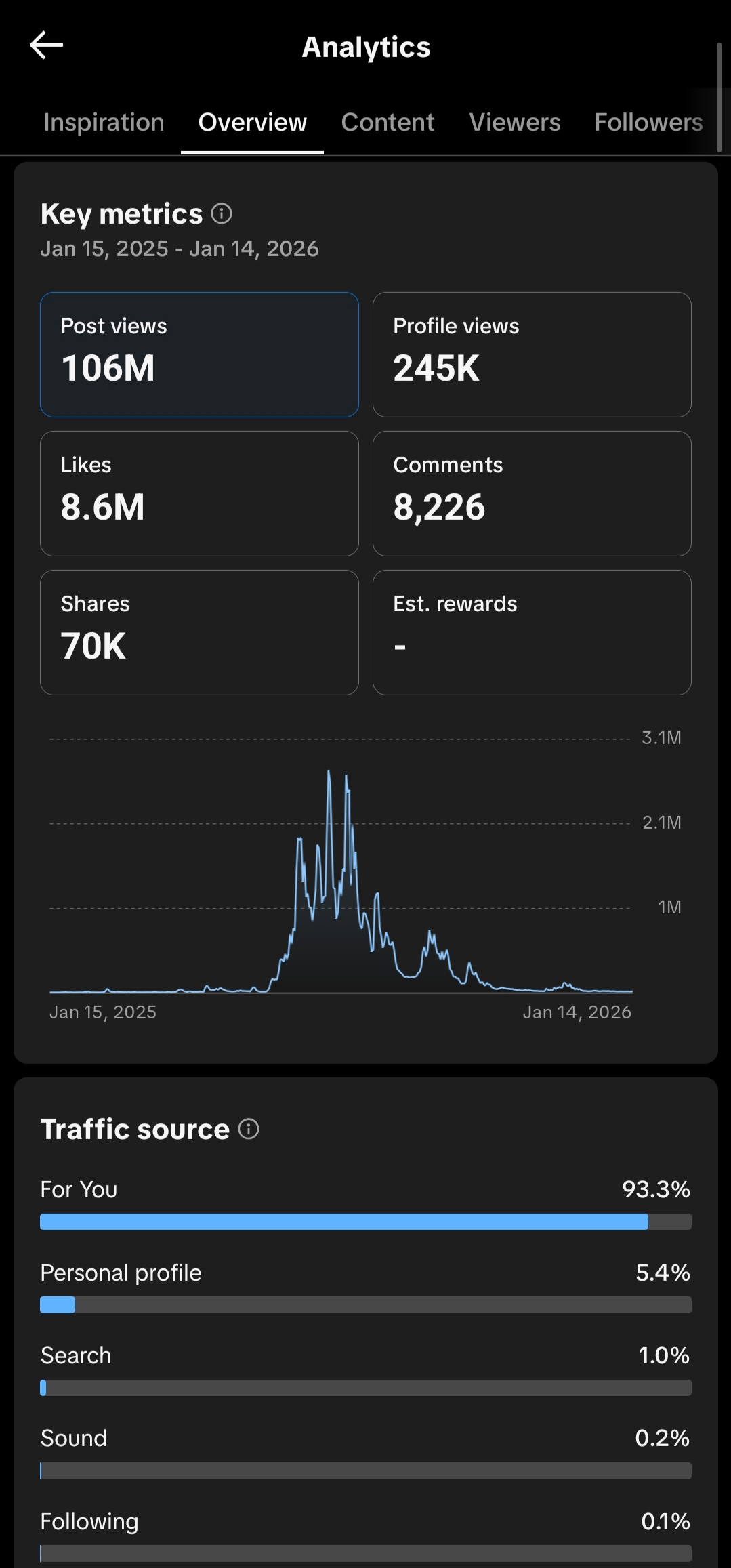Select the Comments metric card
This screenshot has width=731, height=1568.
point(532,493)
